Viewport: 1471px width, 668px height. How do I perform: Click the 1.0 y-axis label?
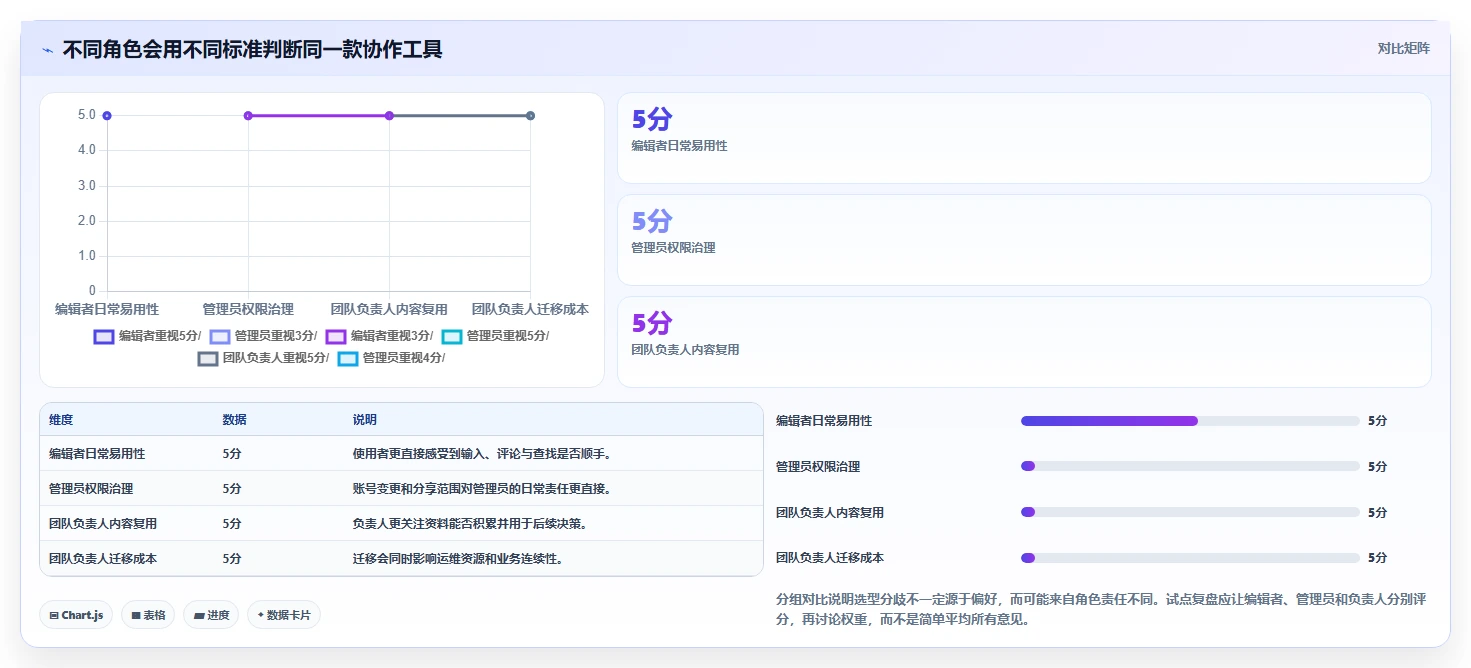tap(87, 256)
